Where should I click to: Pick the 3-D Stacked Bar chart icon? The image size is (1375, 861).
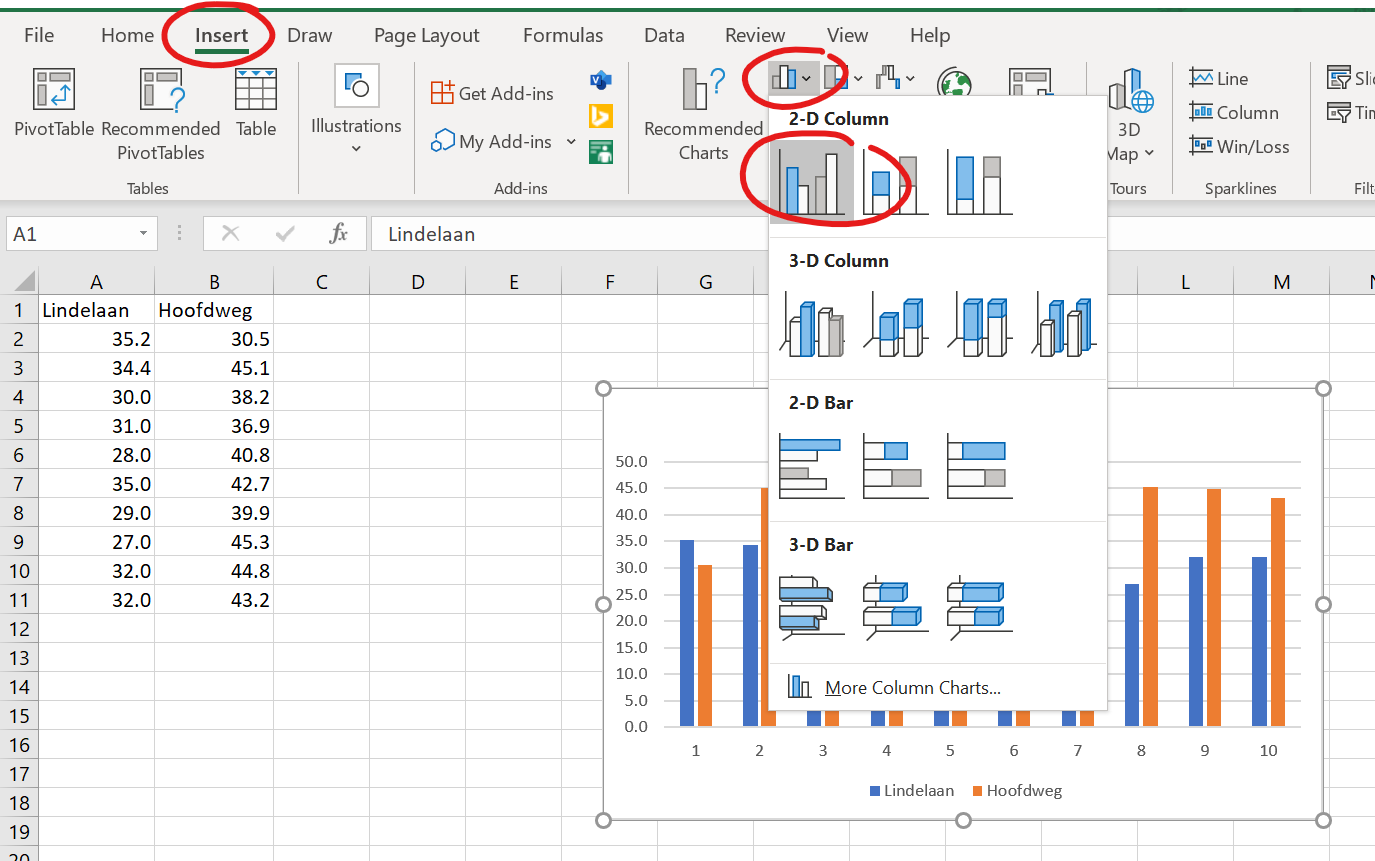tap(895, 607)
